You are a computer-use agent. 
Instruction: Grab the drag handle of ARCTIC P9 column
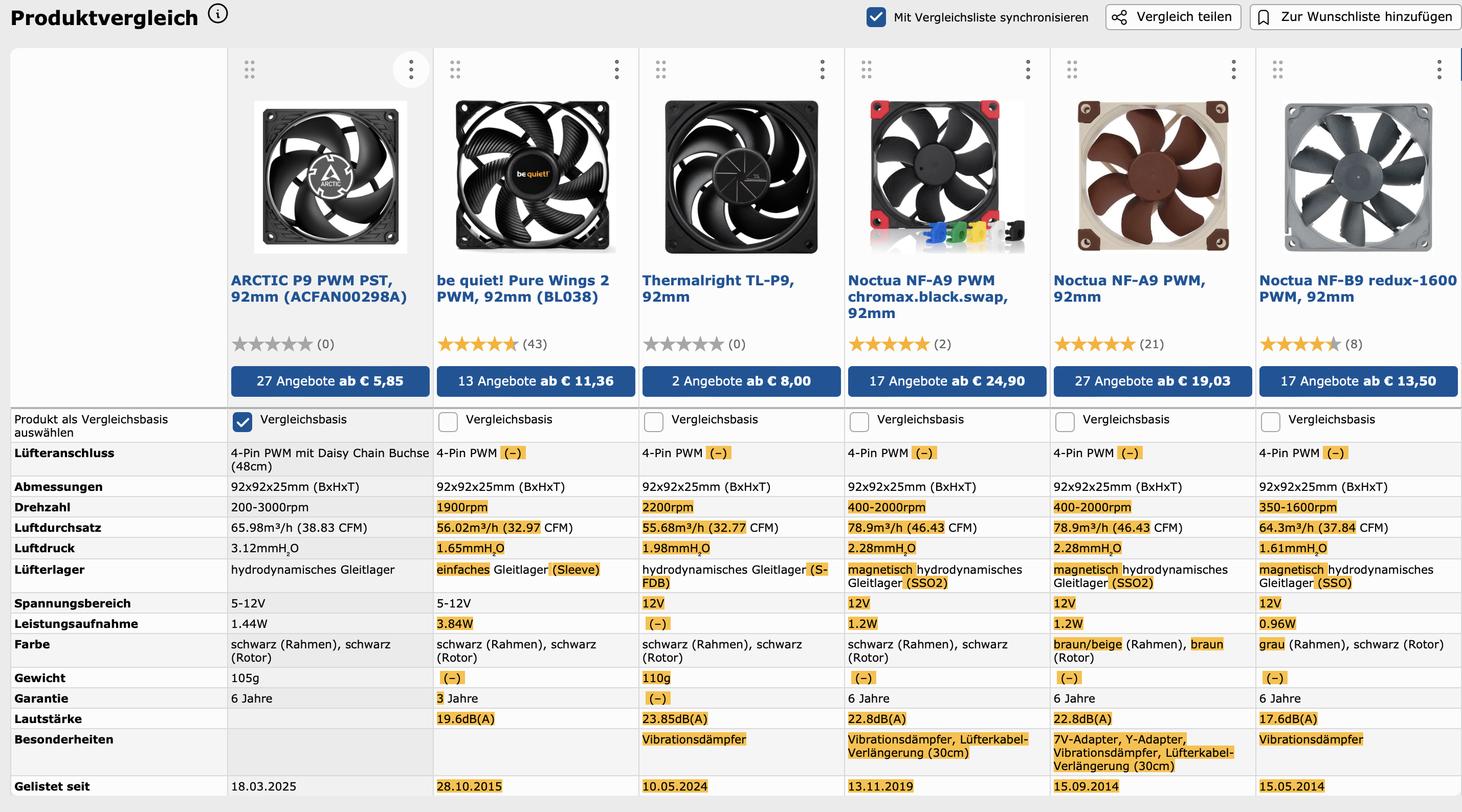coord(250,69)
